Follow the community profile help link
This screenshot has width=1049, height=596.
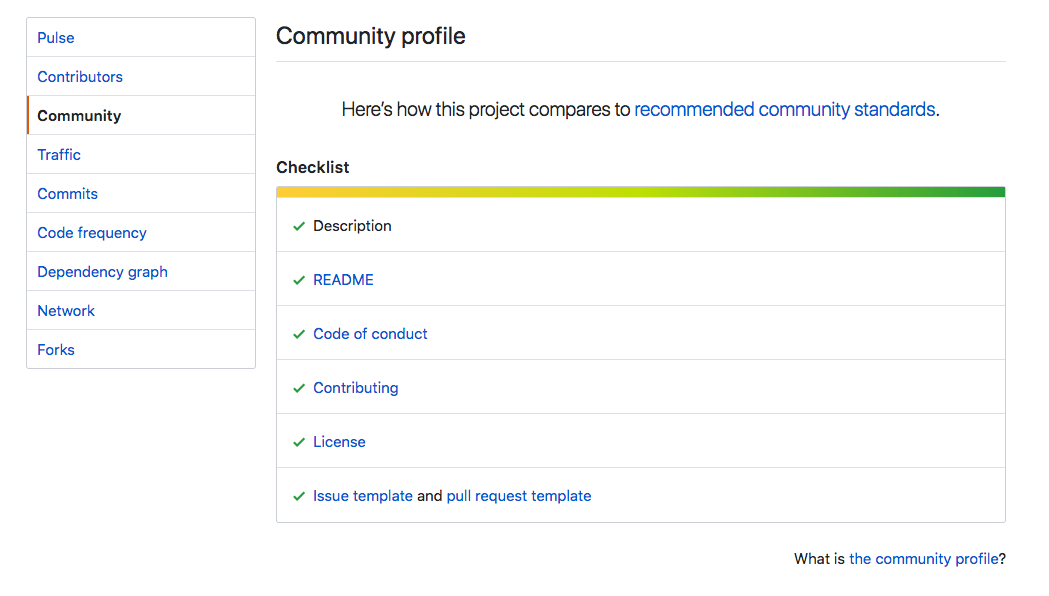[923, 559]
